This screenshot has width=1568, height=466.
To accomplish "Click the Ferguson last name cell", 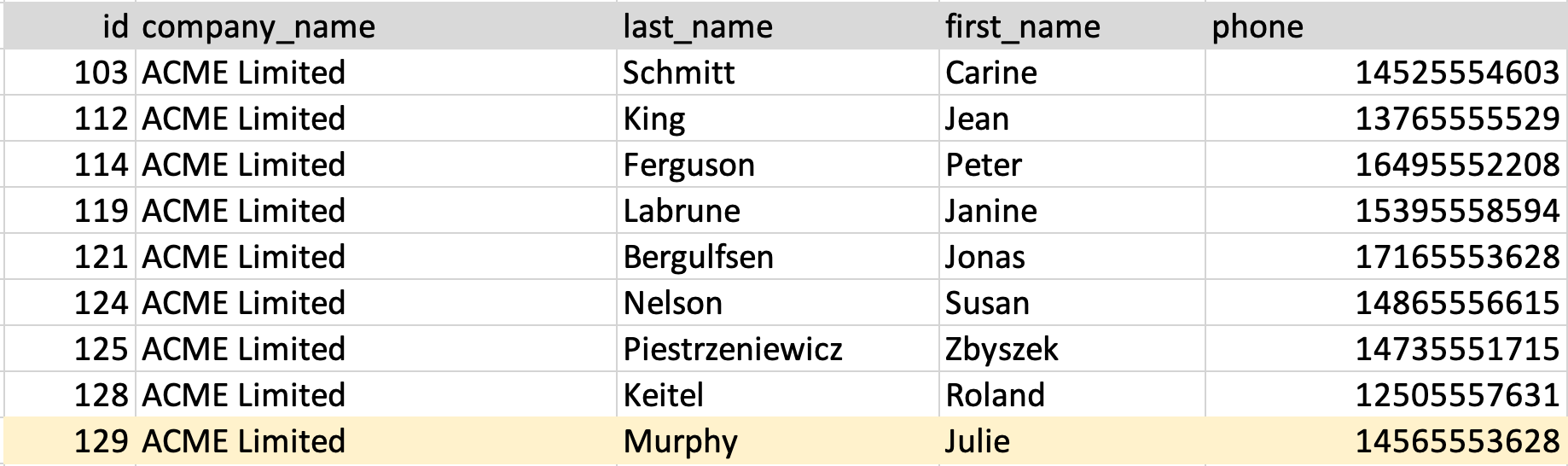I will tap(688, 165).
